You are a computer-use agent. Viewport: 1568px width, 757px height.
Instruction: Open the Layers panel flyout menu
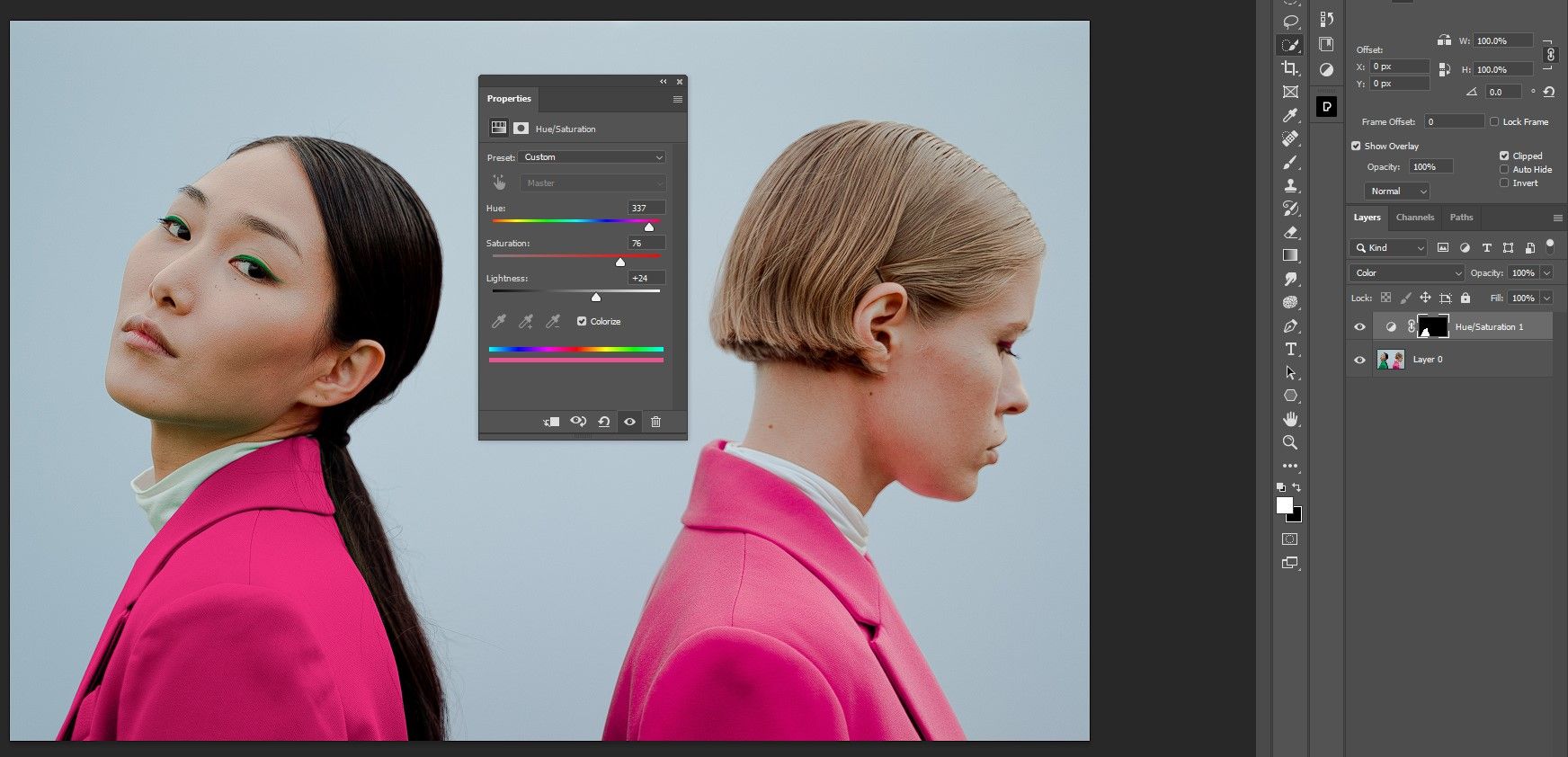click(1557, 218)
